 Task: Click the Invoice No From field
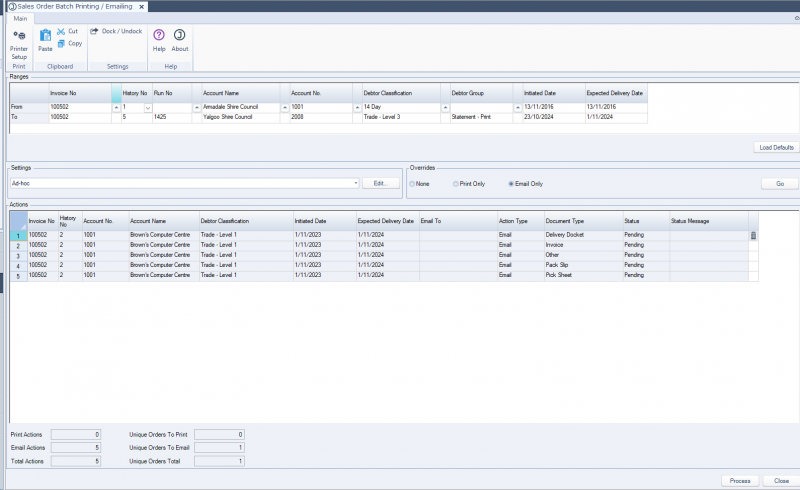point(78,106)
